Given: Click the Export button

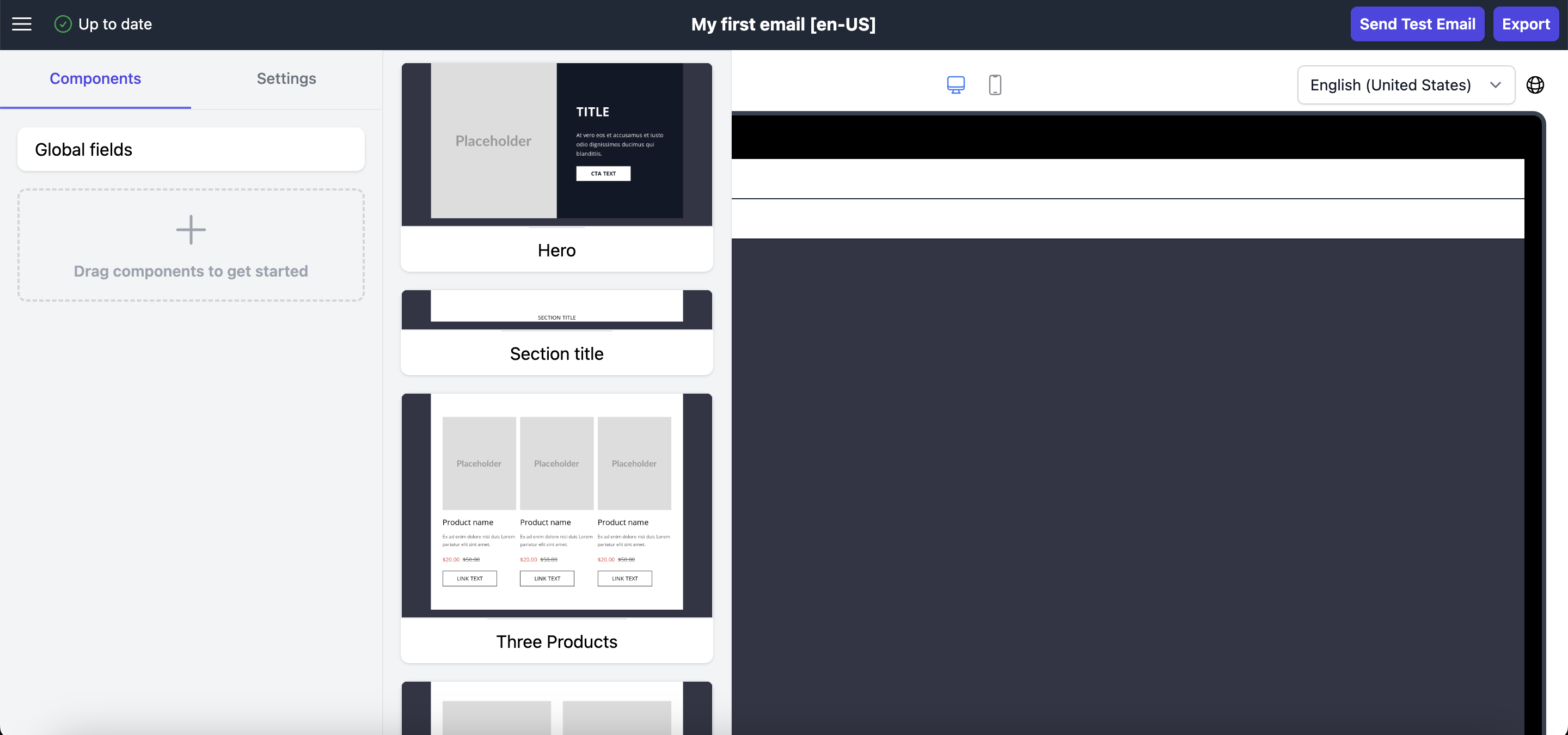Looking at the screenshot, I should point(1526,24).
